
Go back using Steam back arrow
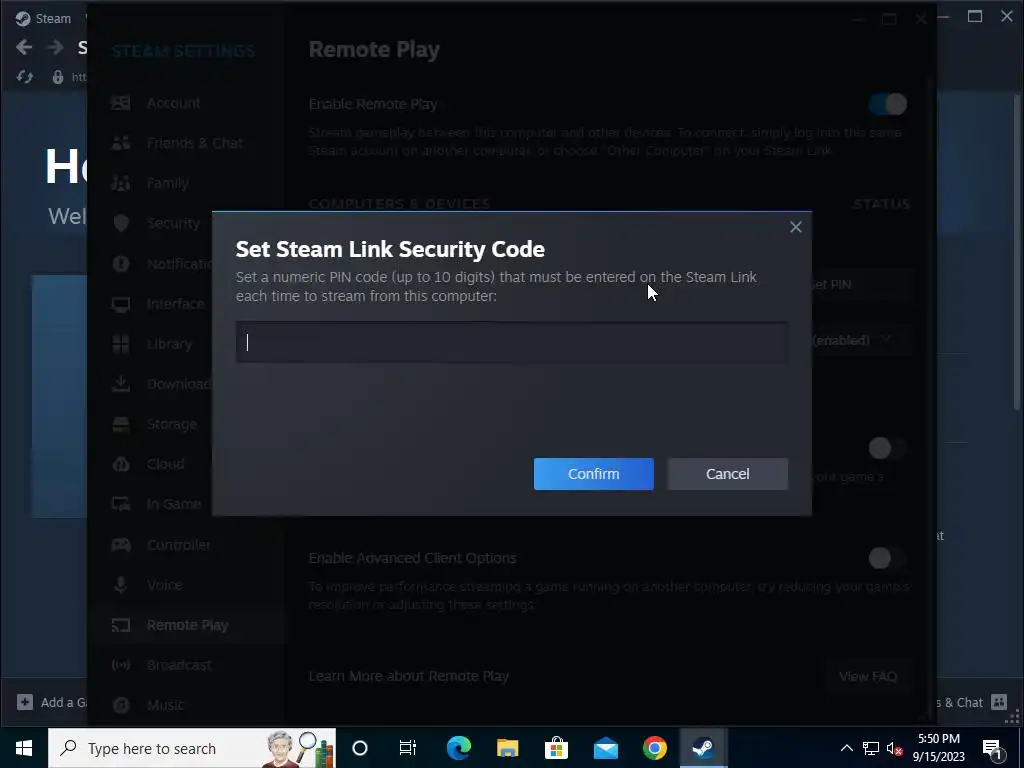point(24,47)
